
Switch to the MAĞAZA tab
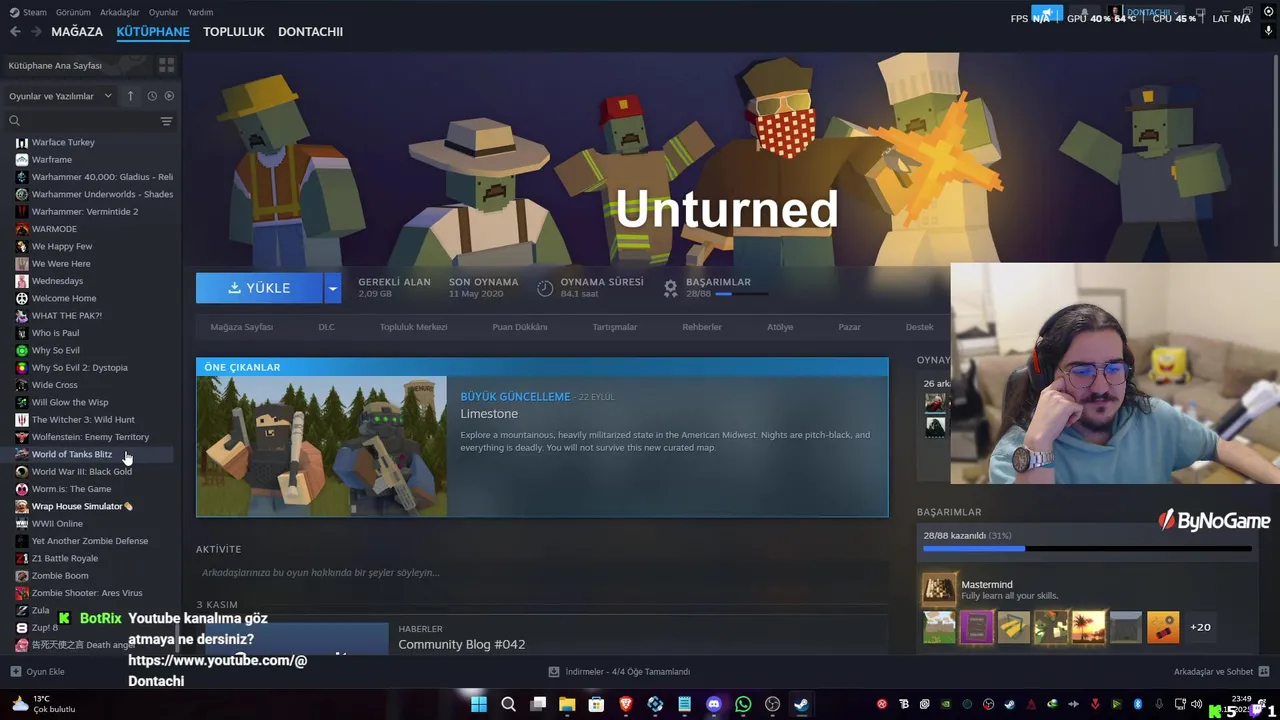click(77, 32)
